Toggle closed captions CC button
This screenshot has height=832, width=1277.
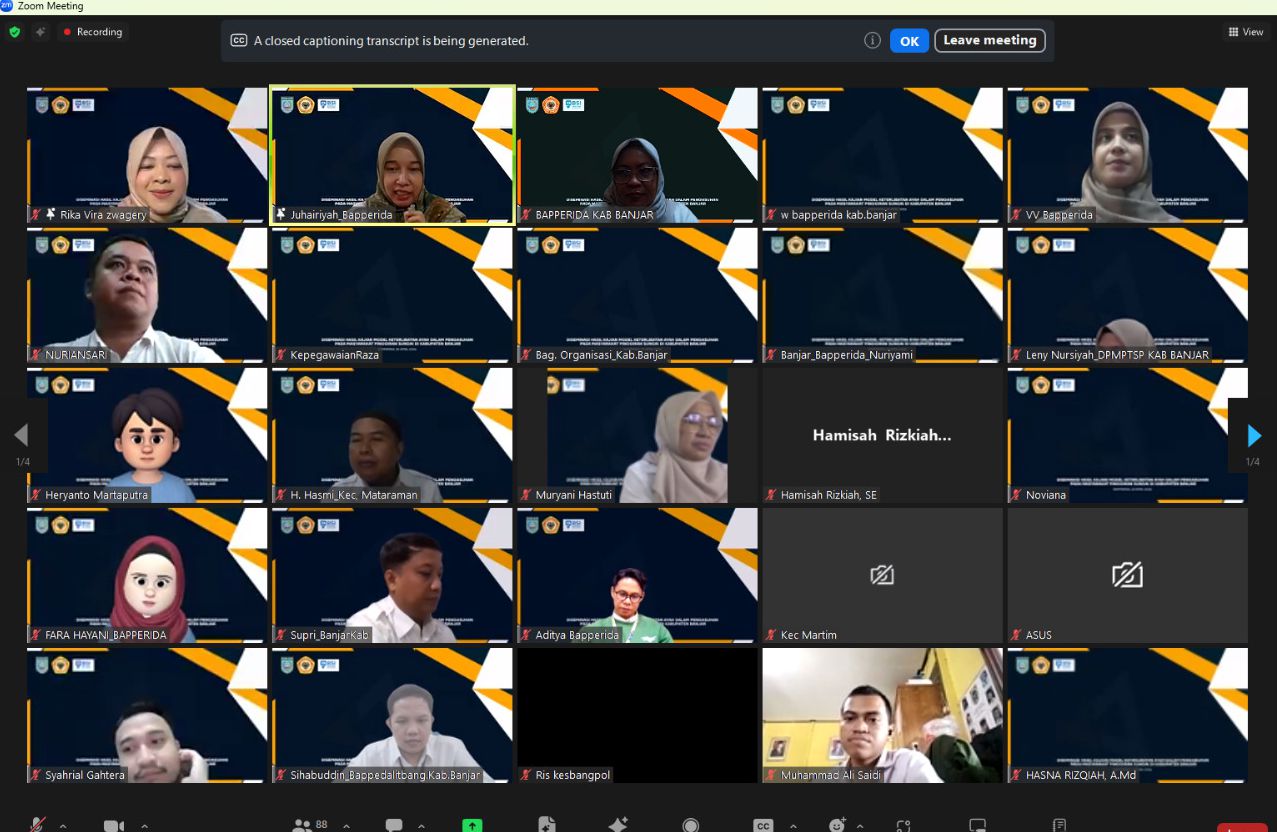click(x=763, y=825)
